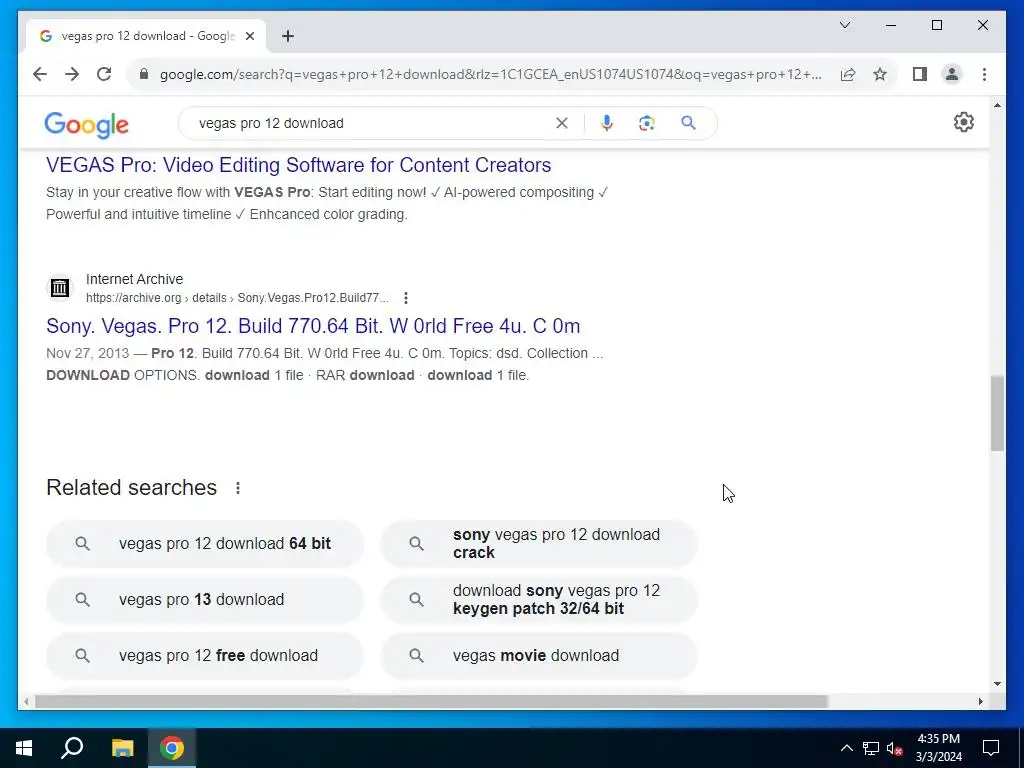Open the taskbar clock and date
The height and width of the screenshot is (768, 1024).
[x=938, y=748]
